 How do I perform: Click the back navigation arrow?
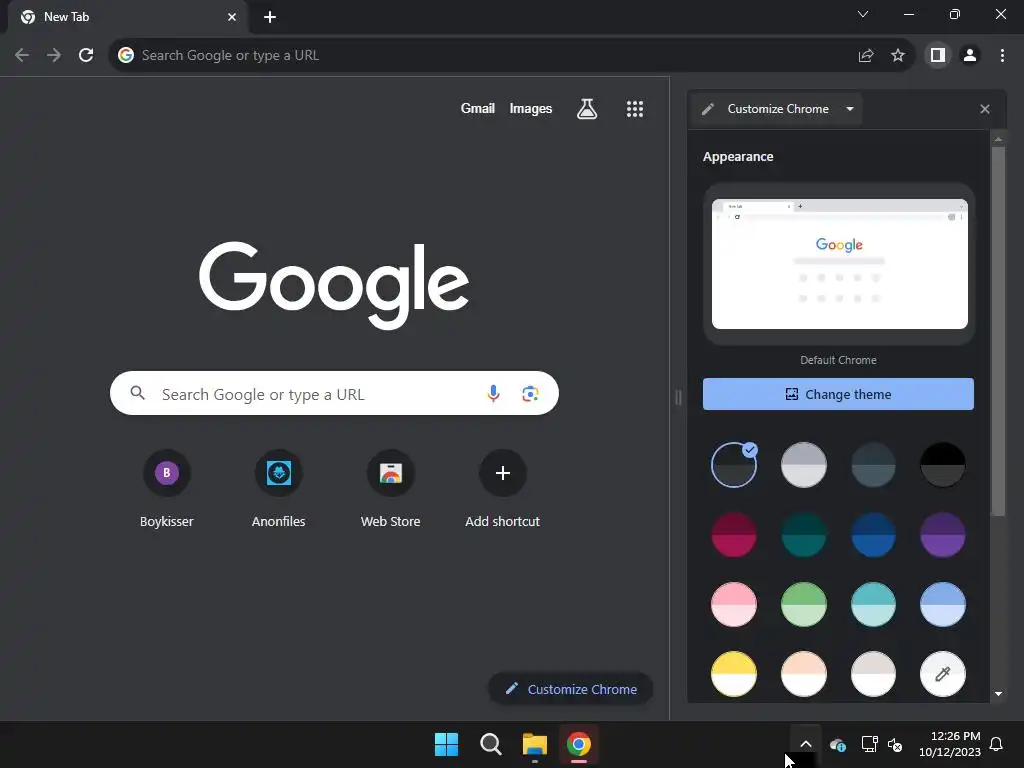[22, 56]
